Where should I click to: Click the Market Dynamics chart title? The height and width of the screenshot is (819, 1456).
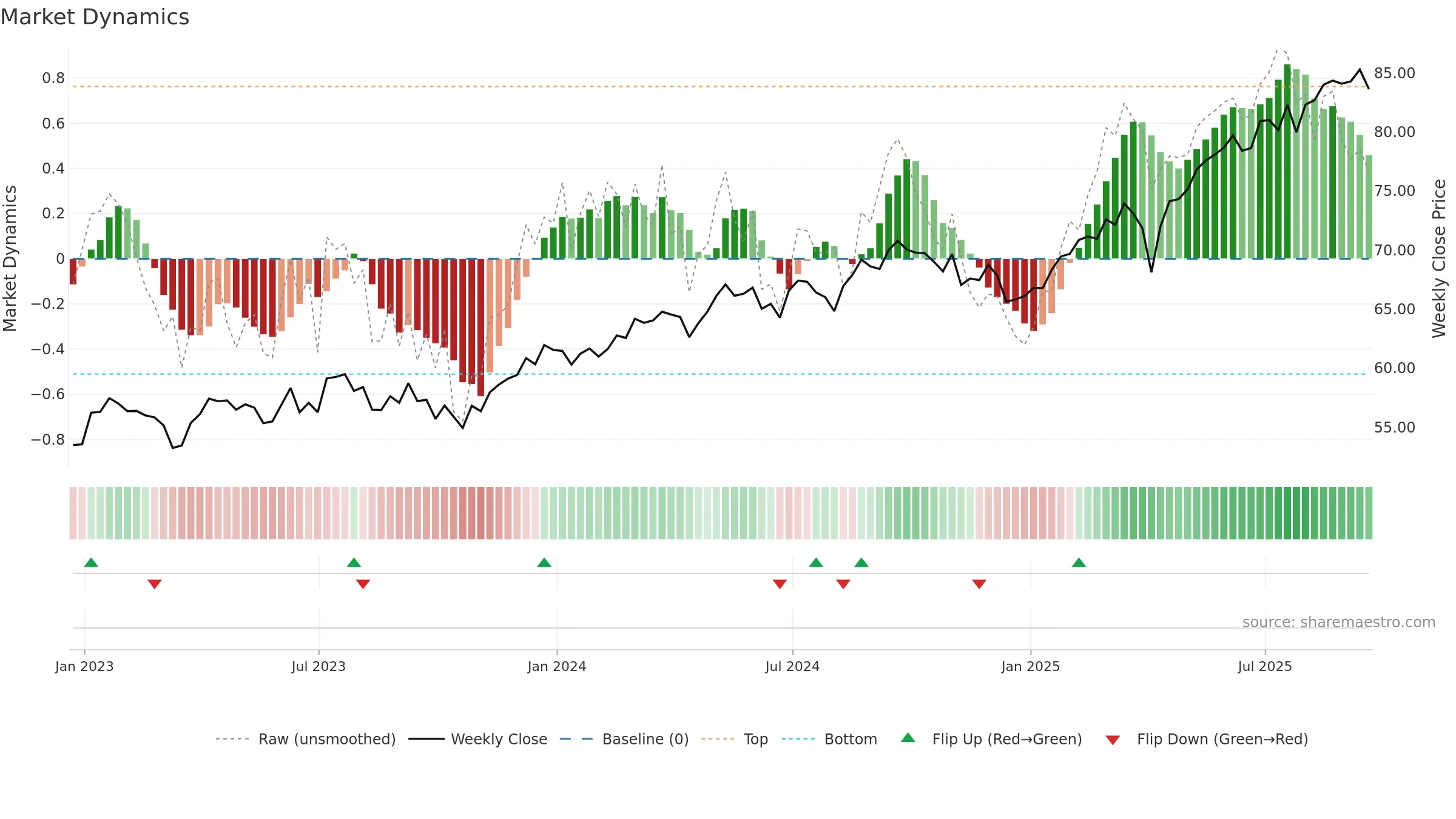click(95, 17)
